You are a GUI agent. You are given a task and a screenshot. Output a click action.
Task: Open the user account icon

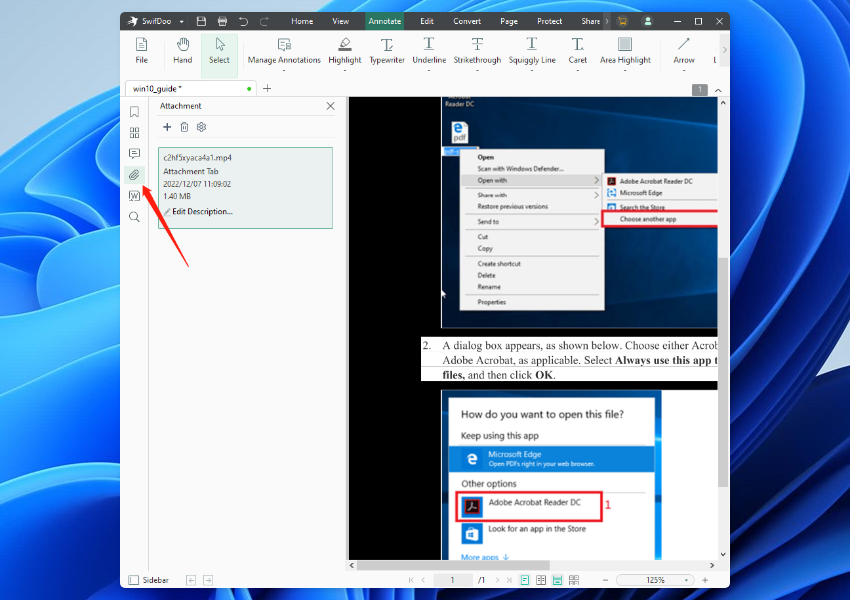(x=647, y=21)
